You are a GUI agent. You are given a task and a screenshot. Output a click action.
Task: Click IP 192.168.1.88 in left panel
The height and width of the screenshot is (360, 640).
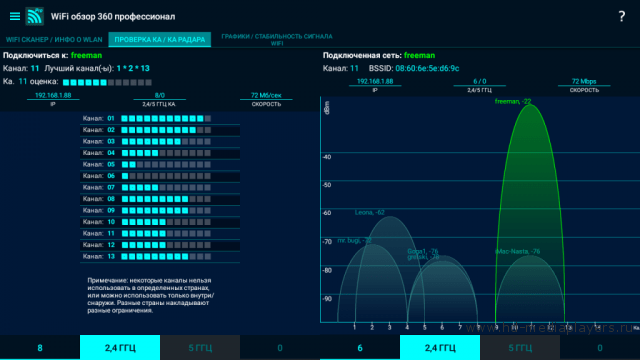click(53, 95)
